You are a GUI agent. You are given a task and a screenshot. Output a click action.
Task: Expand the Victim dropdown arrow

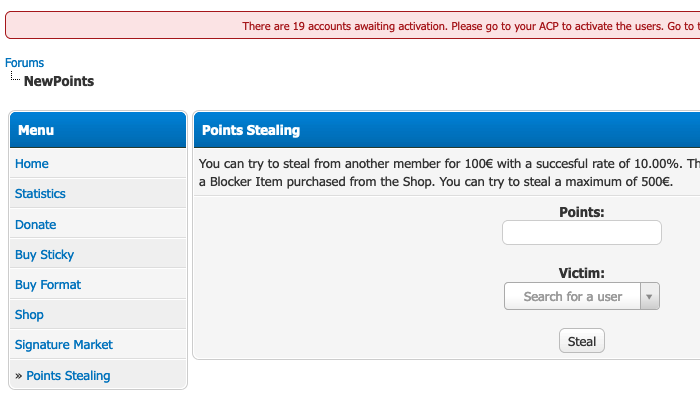coord(650,297)
